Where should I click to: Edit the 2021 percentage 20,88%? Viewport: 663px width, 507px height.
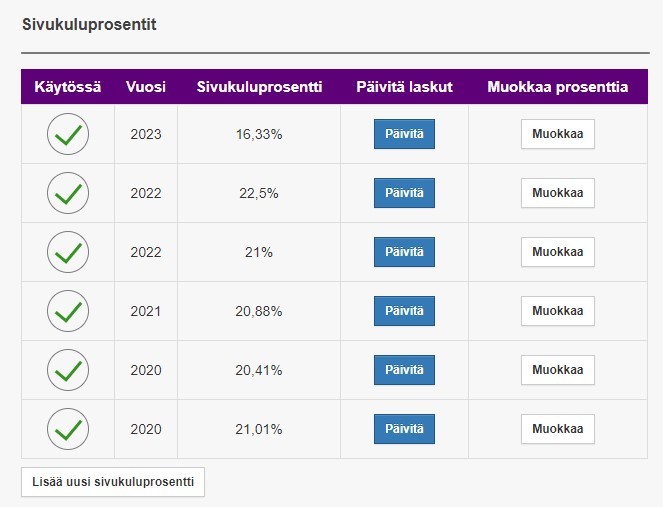(558, 311)
